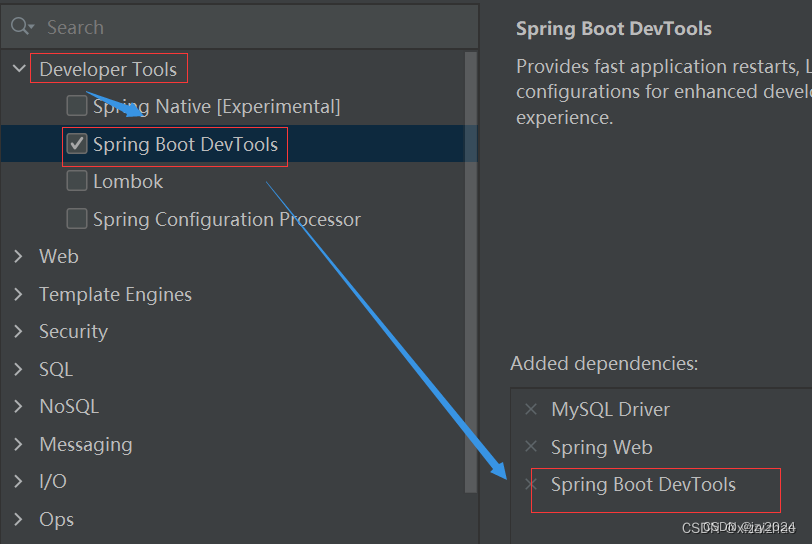The height and width of the screenshot is (544, 812).
Task: Expand the Messaging category chevron
Action: click(18, 444)
